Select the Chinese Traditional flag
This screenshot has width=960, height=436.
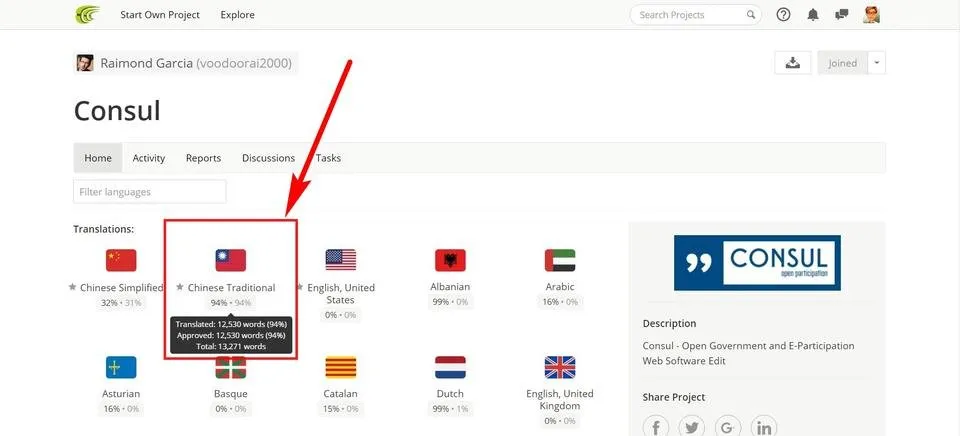click(x=231, y=260)
